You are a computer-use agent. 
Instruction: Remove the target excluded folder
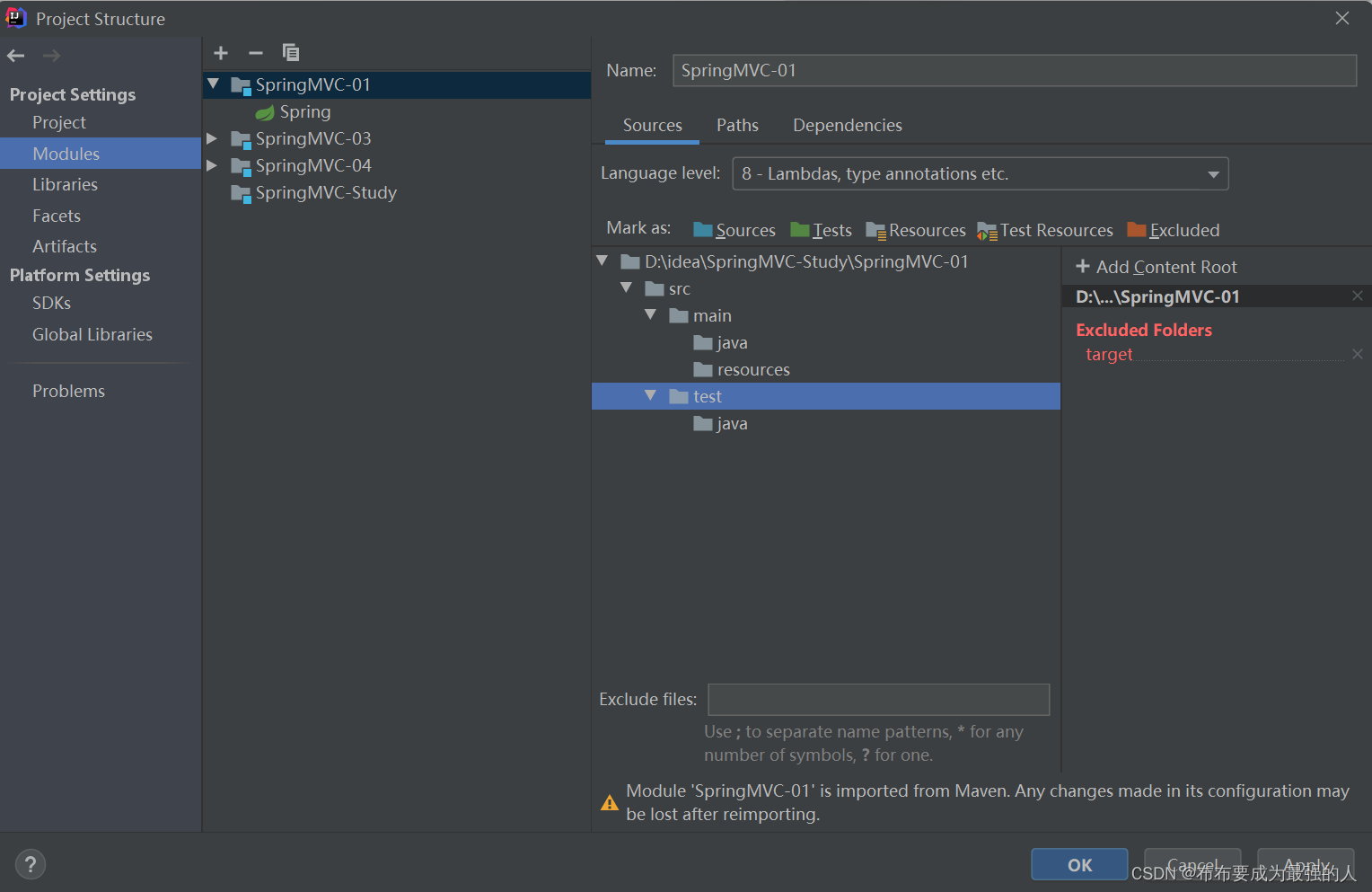pos(1358,354)
